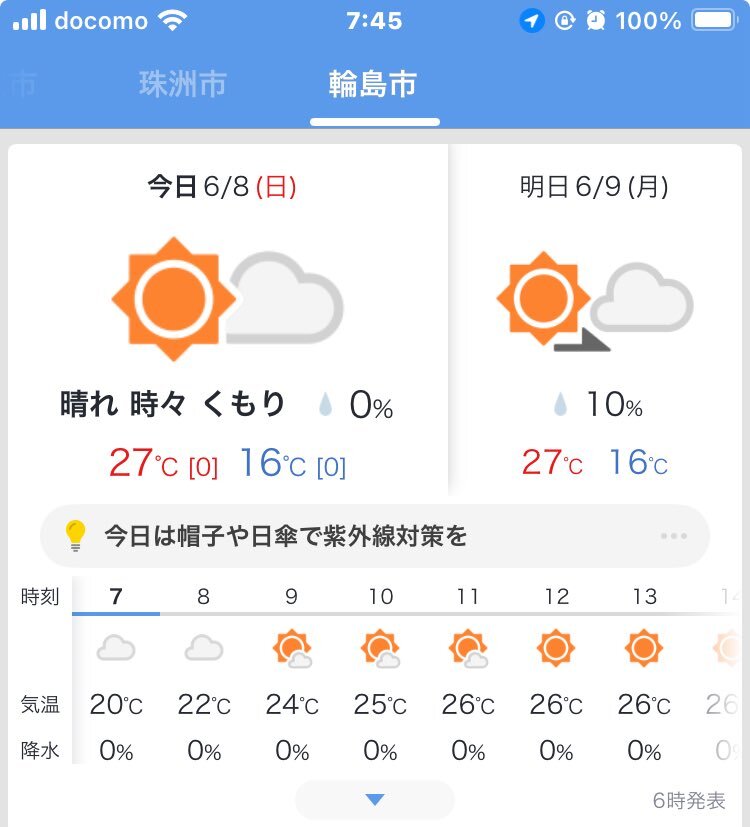Open the 今日 6/8 (日) forecast card
This screenshot has height=827, width=750.
222,187
